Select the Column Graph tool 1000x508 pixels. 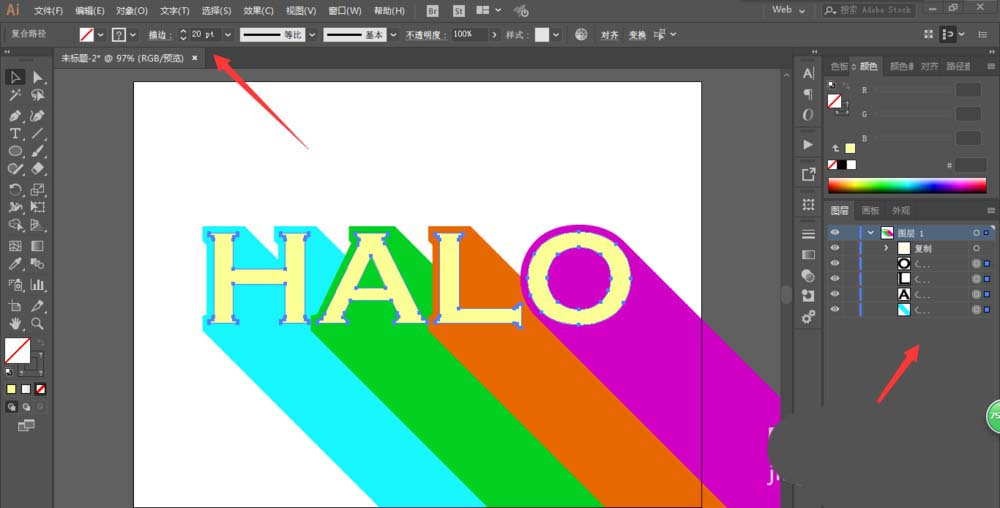point(38,285)
